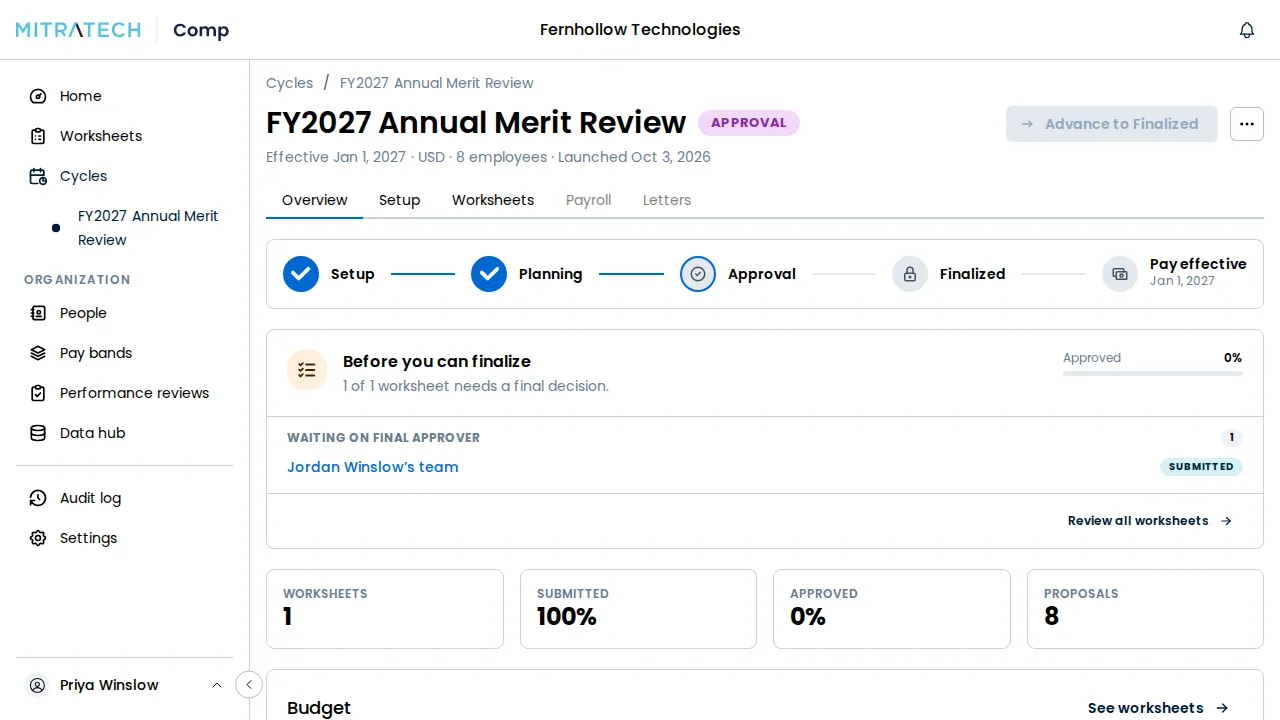The width and height of the screenshot is (1280, 720).
Task: Click the Priya Winslow avatar icon
Action: [x=38, y=685]
